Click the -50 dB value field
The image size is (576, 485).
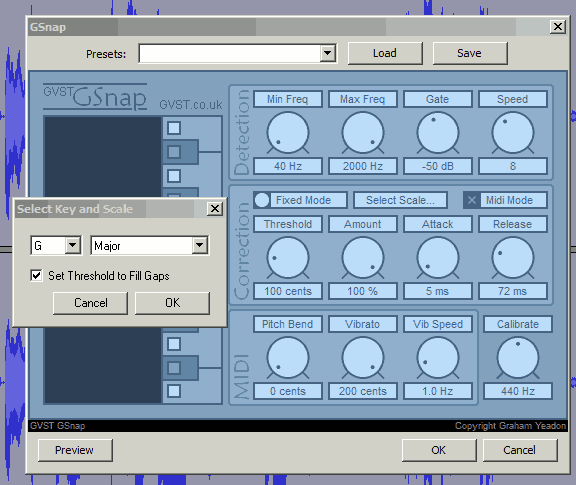coord(438,166)
